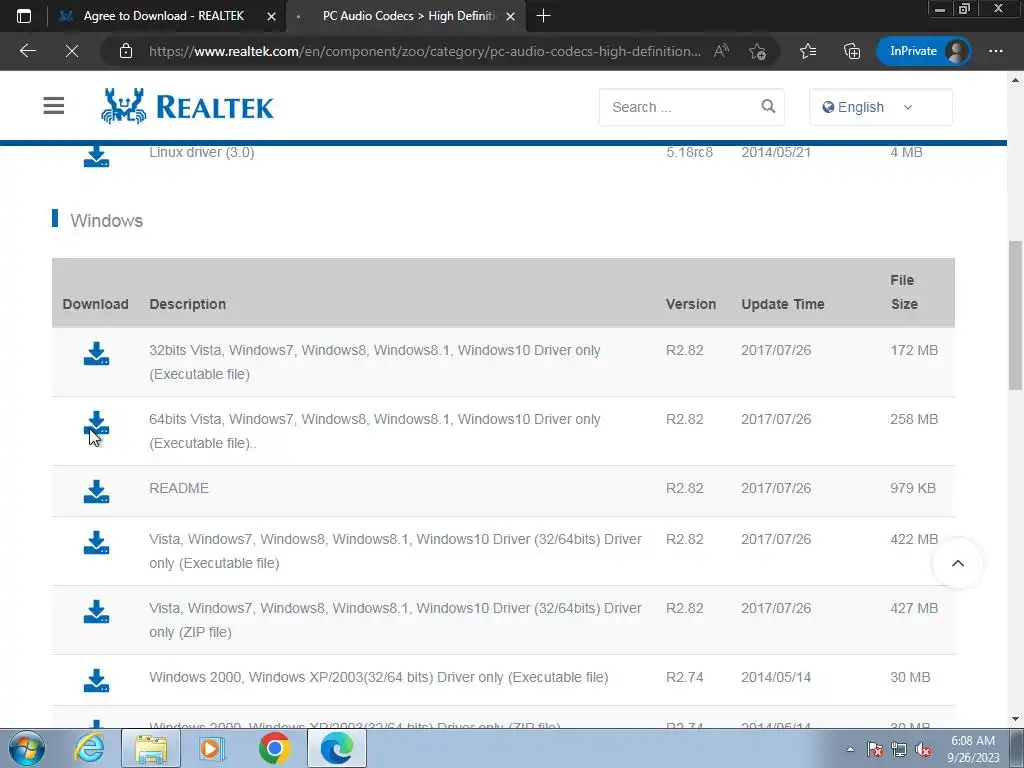Viewport: 1024px width, 768px height.
Task: Click the volume speaker tray icon
Action: pyautogui.click(x=923, y=749)
